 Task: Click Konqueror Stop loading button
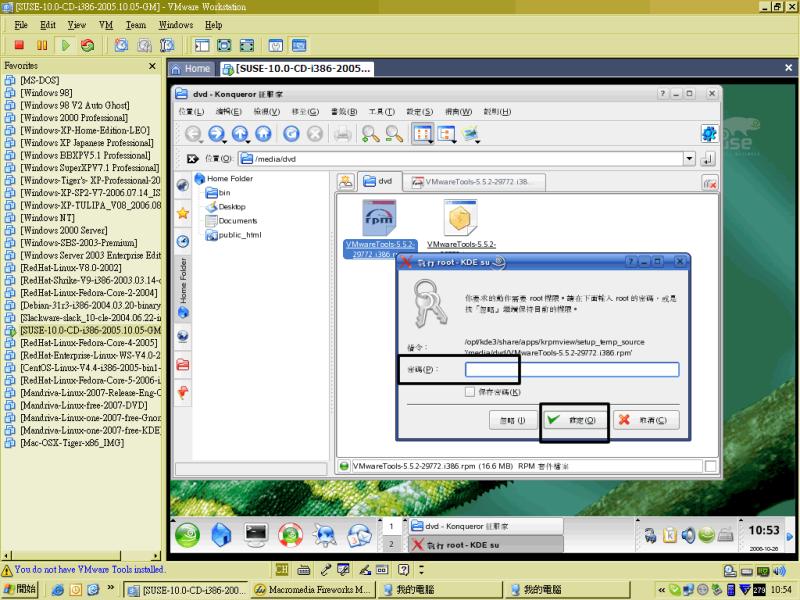coord(315,134)
